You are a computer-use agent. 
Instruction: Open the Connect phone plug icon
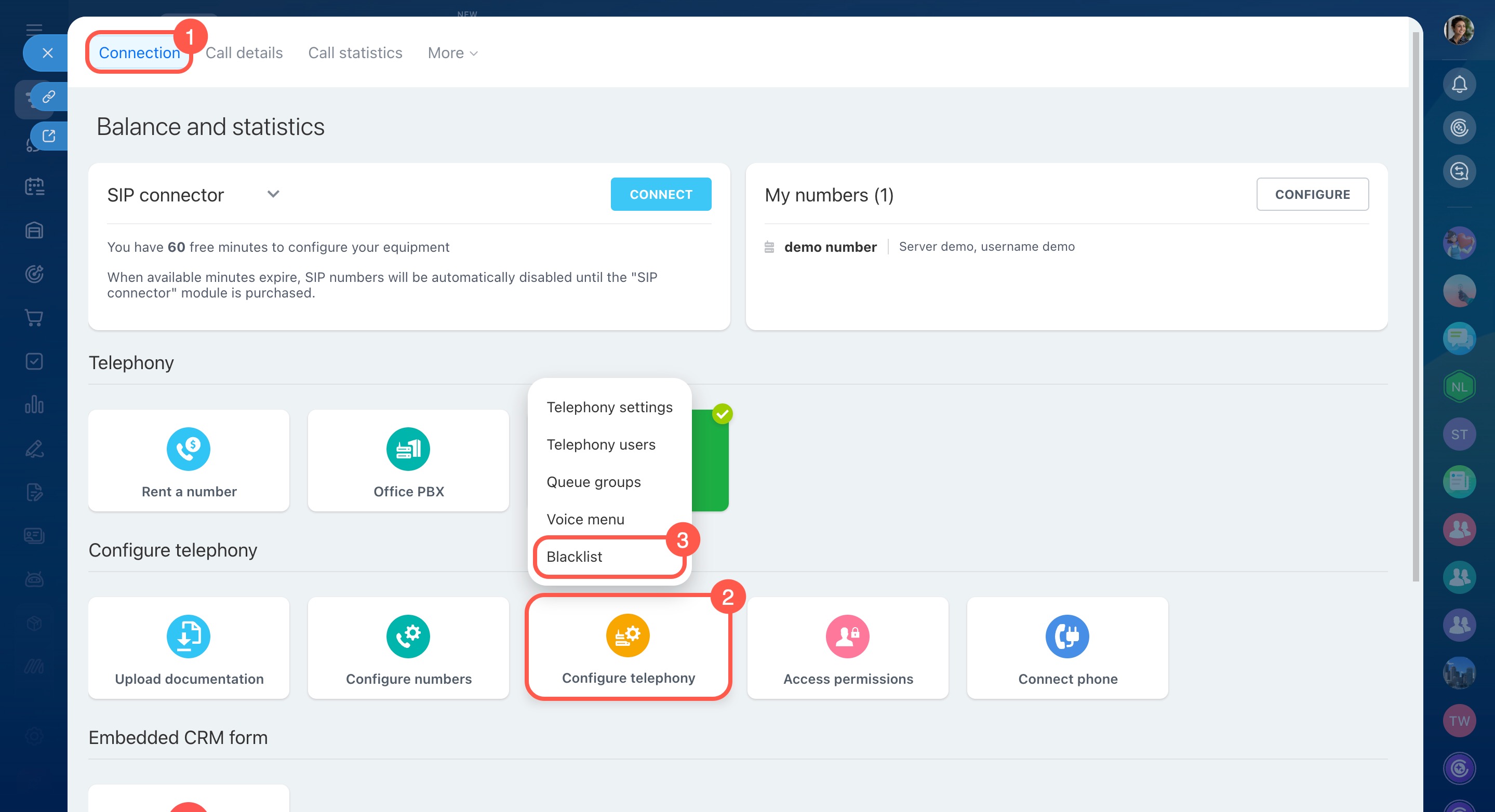pos(1066,637)
